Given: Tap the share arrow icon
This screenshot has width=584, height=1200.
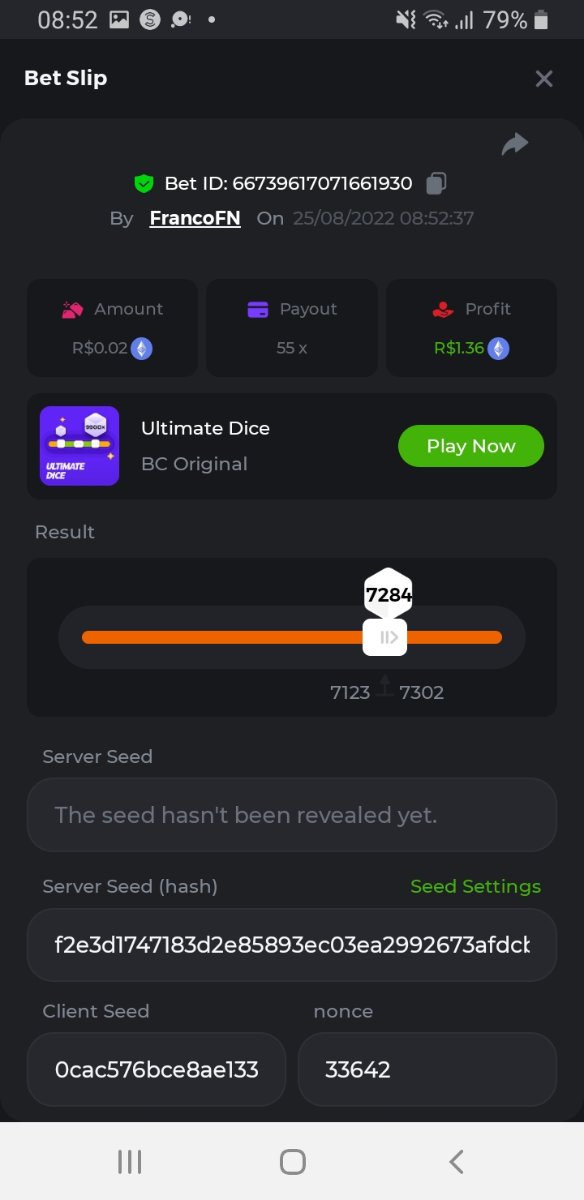Looking at the screenshot, I should click(x=515, y=145).
